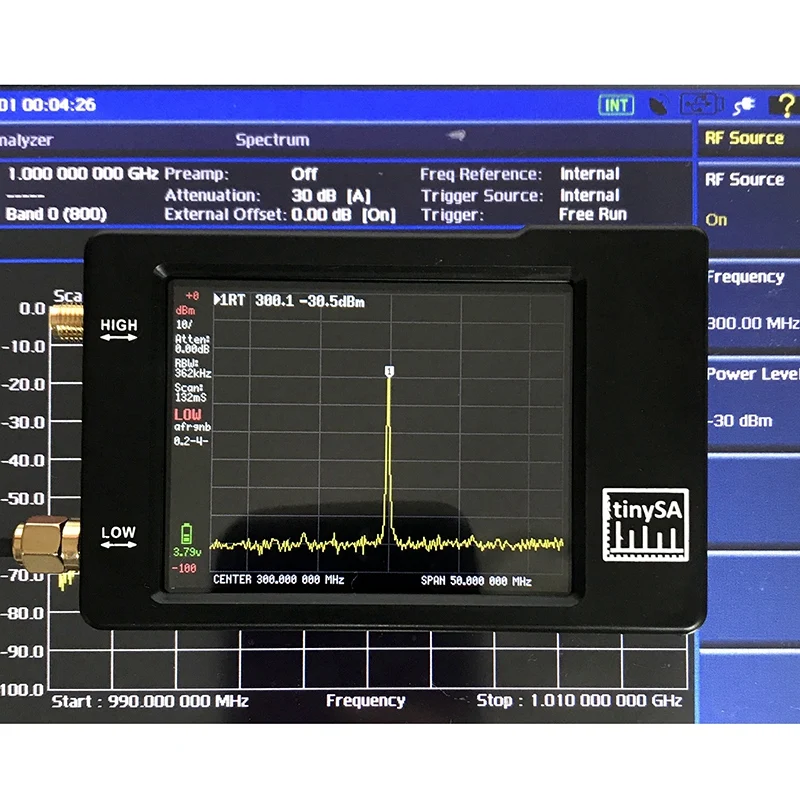Tap the power plug status icon
Image resolution: width=800 pixels, height=800 pixels.
(744, 106)
